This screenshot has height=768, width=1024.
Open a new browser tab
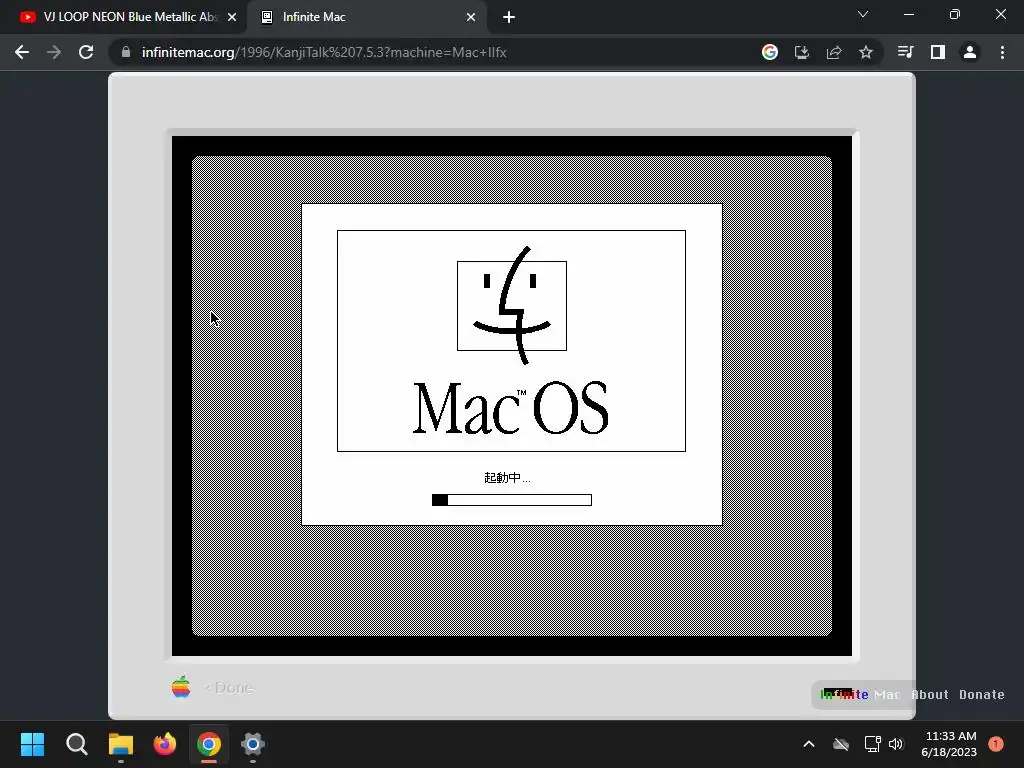(509, 17)
